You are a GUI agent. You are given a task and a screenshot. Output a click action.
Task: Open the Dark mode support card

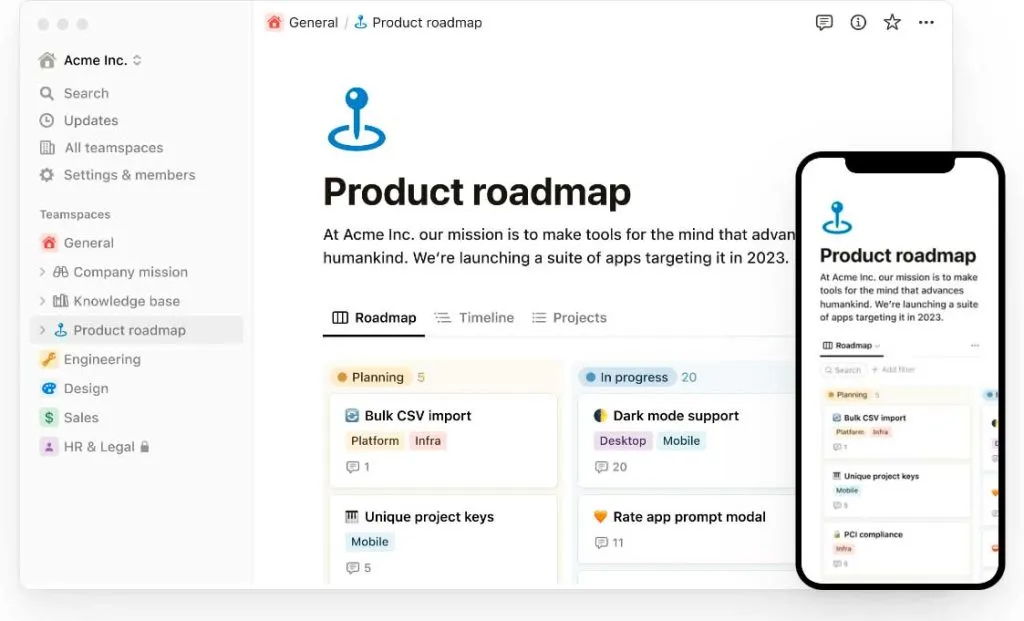point(687,441)
